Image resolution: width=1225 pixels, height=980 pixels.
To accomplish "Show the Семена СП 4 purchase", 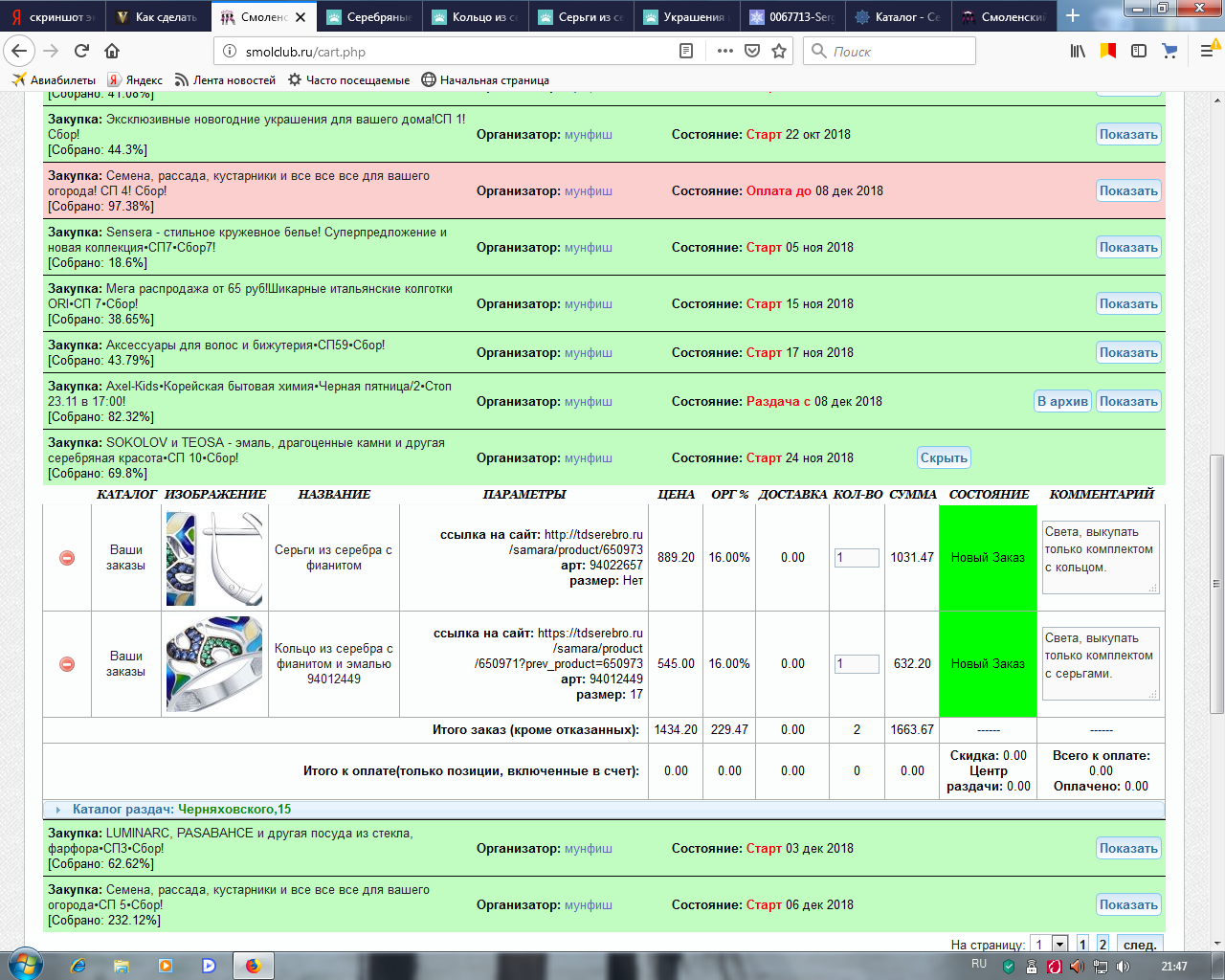I will (1128, 190).
